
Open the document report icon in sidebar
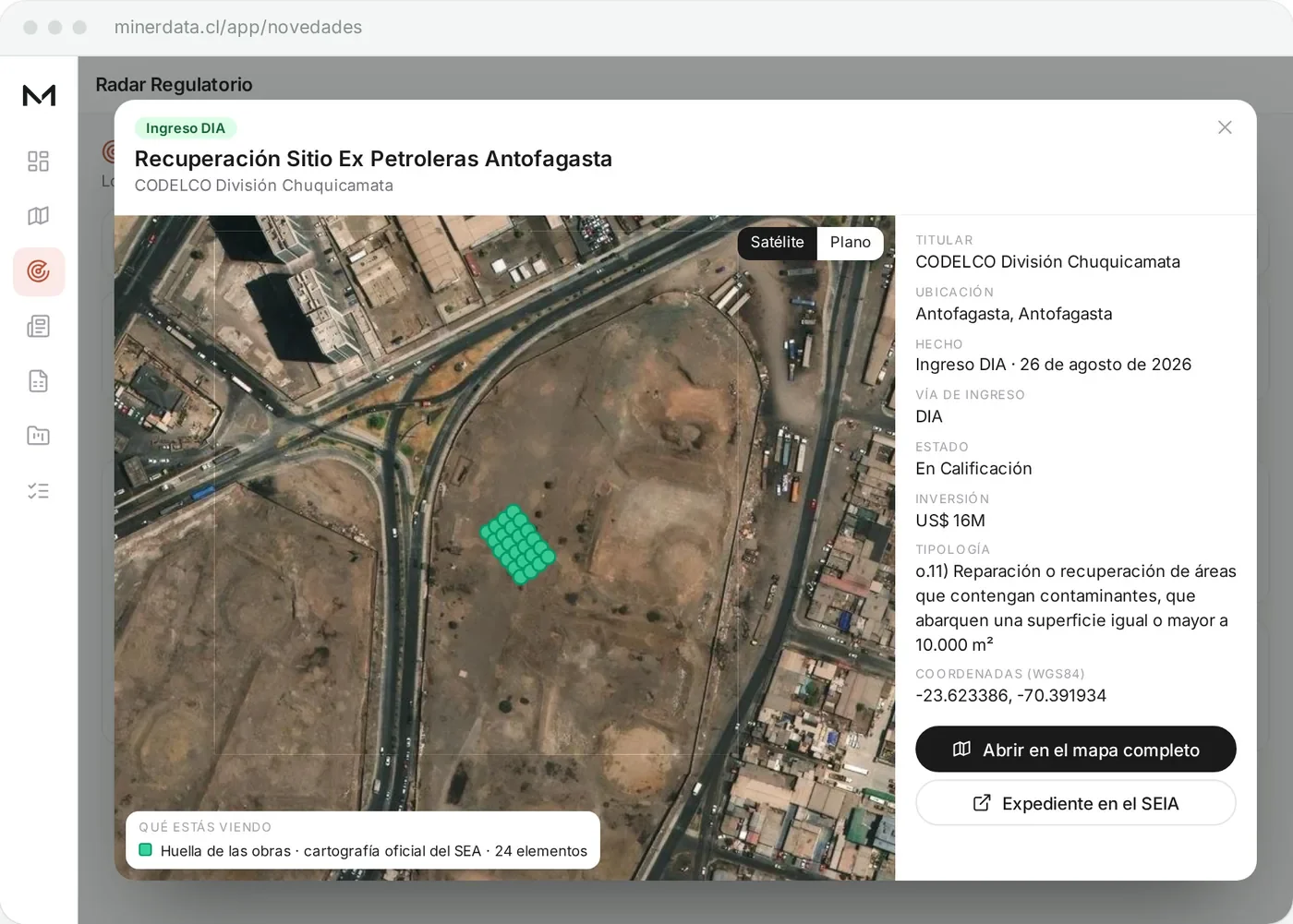[x=39, y=380]
